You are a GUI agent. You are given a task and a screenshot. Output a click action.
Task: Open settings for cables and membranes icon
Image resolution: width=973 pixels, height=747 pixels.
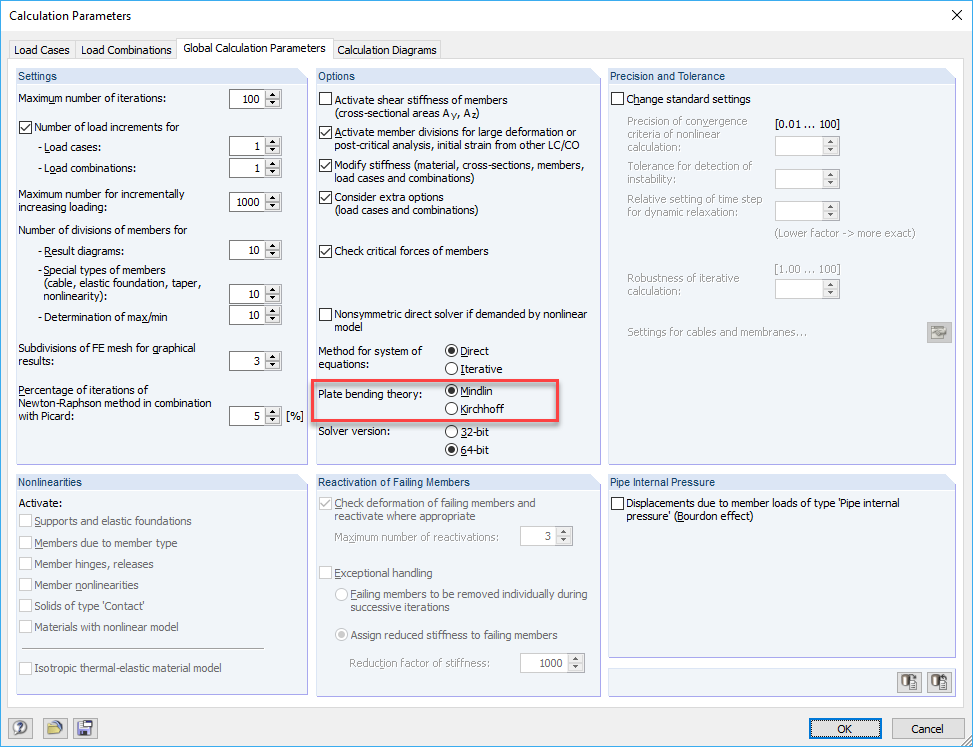pyautogui.click(x=939, y=333)
